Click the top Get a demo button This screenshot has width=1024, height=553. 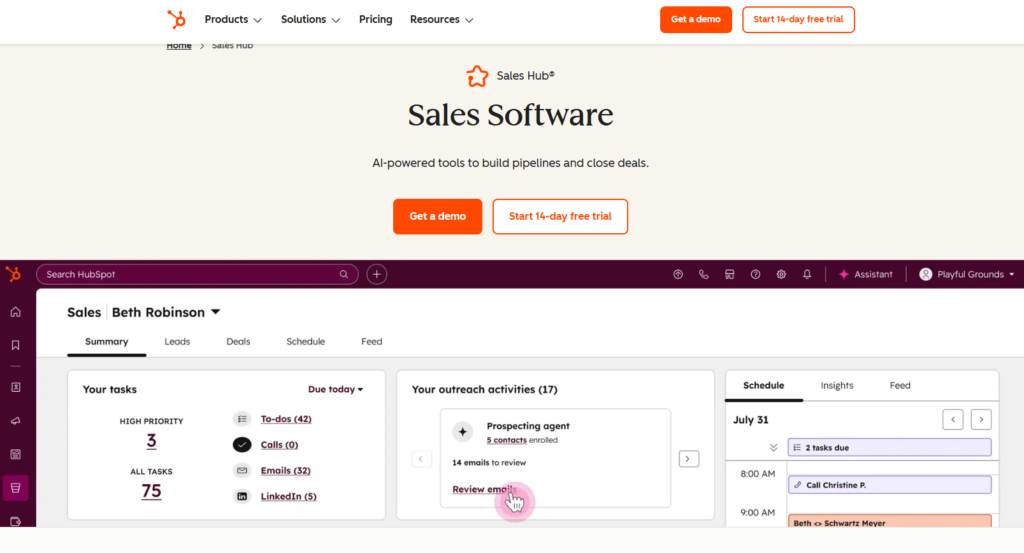696,20
